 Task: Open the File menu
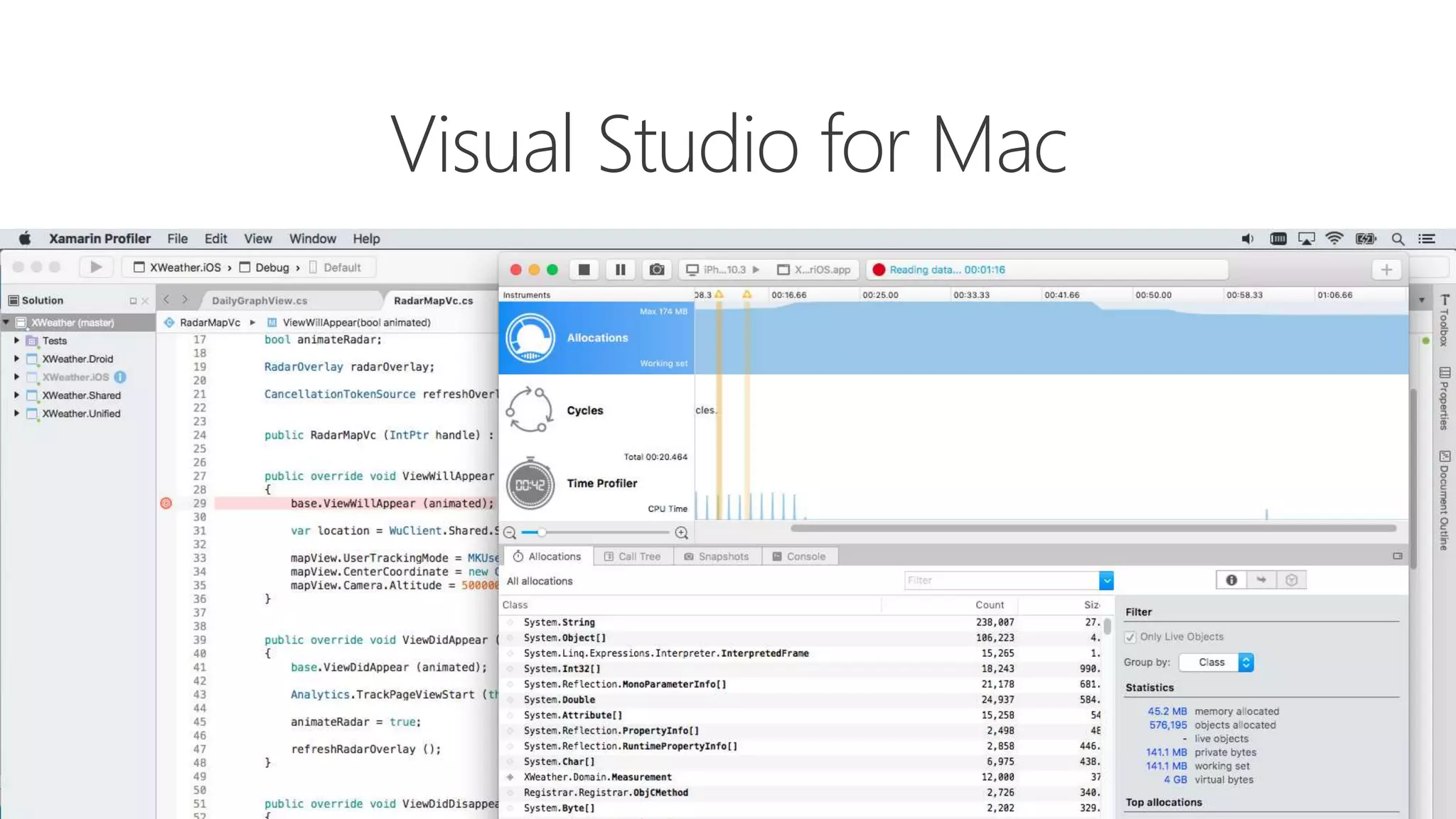click(178, 239)
